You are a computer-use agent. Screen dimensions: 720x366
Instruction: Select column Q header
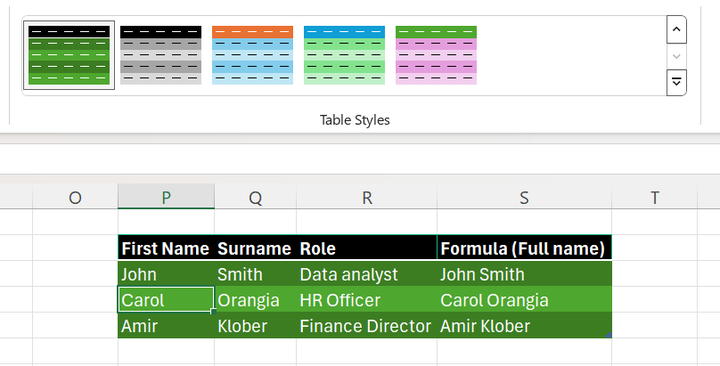pos(255,197)
